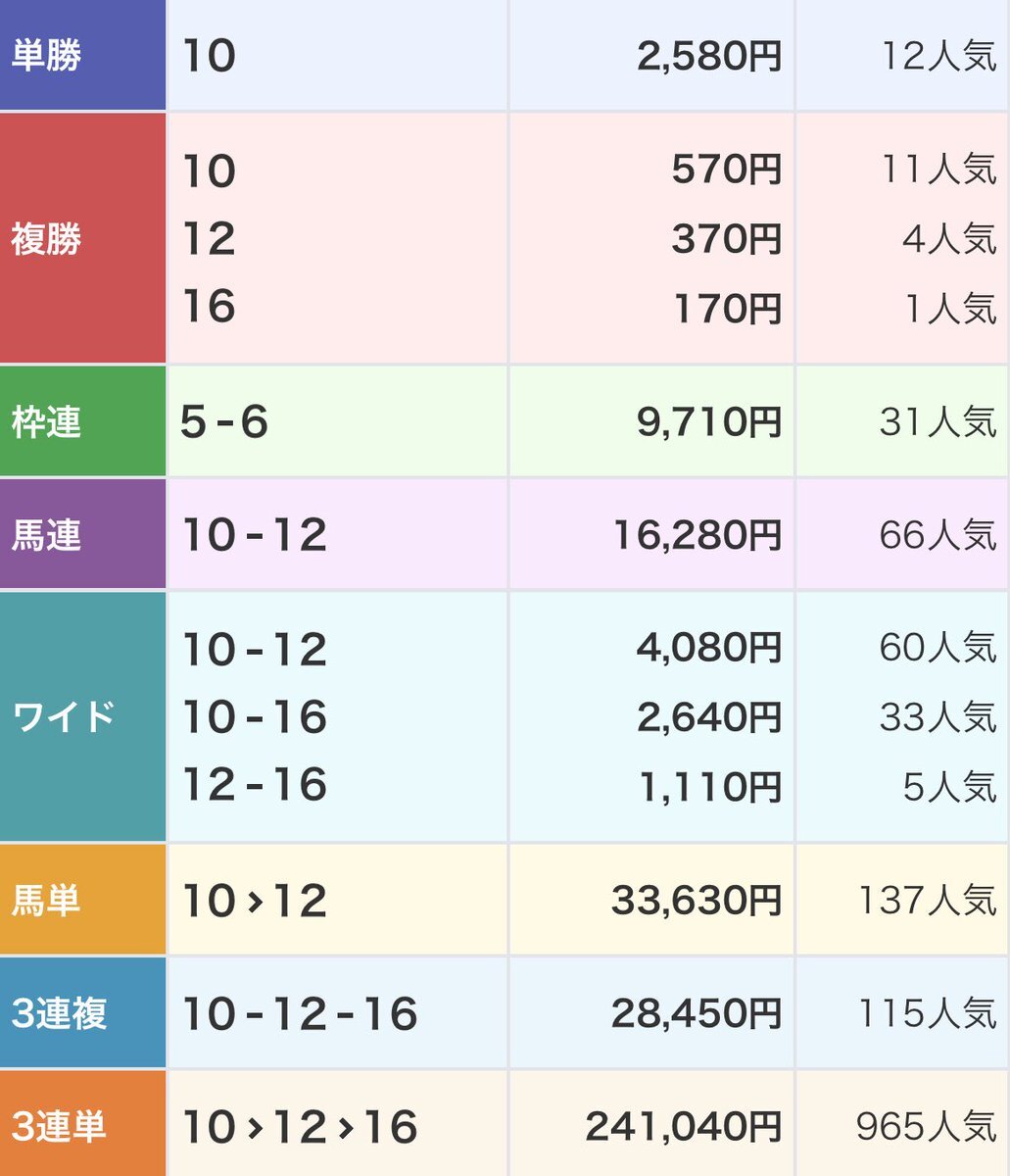The width and height of the screenshot is (1010, 1176).
Task: Click the 4,080円 wide payout
Action: coord(709,648)
